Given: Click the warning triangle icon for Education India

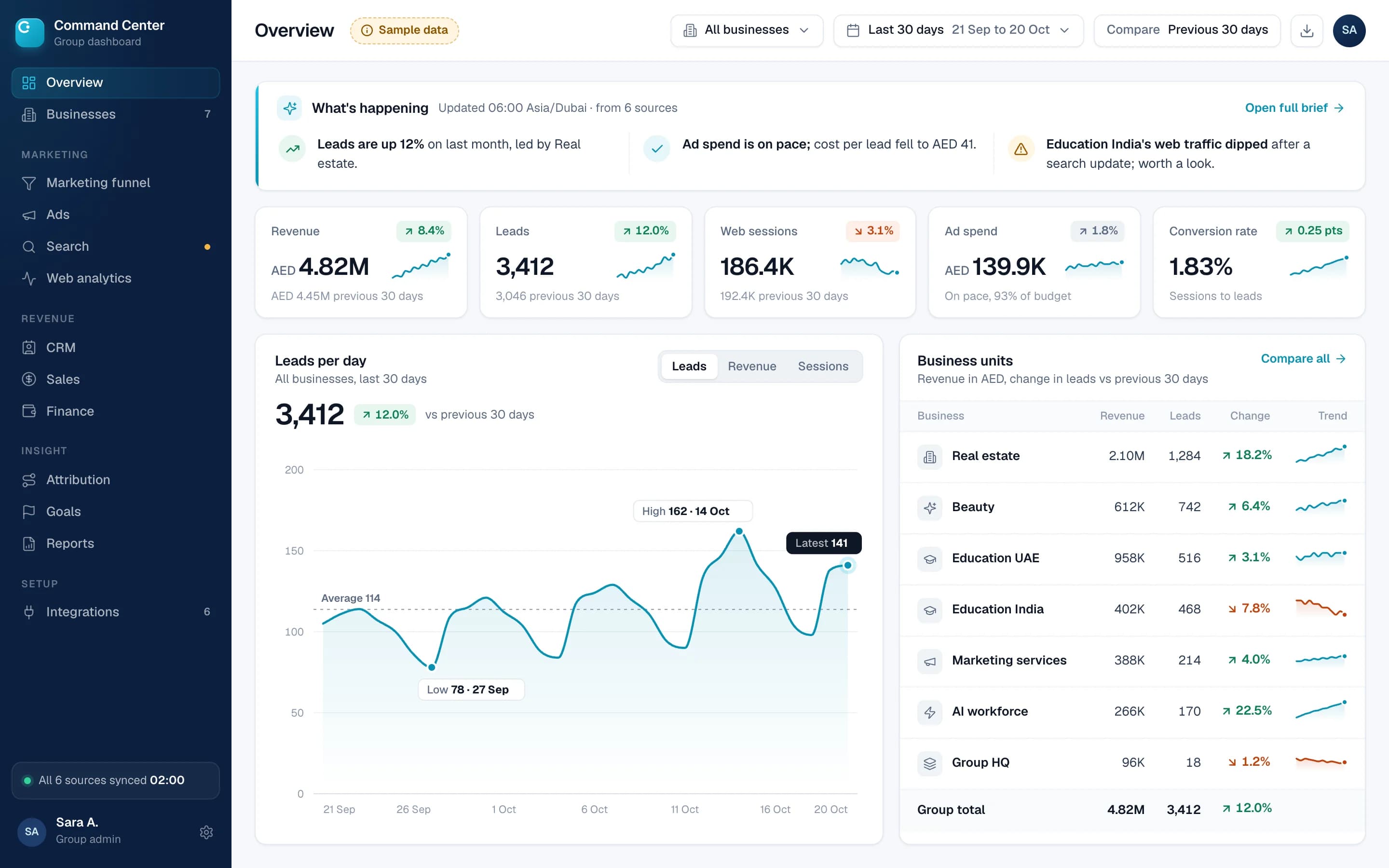Looking at the screenshot, I should tap(1021, 149).
